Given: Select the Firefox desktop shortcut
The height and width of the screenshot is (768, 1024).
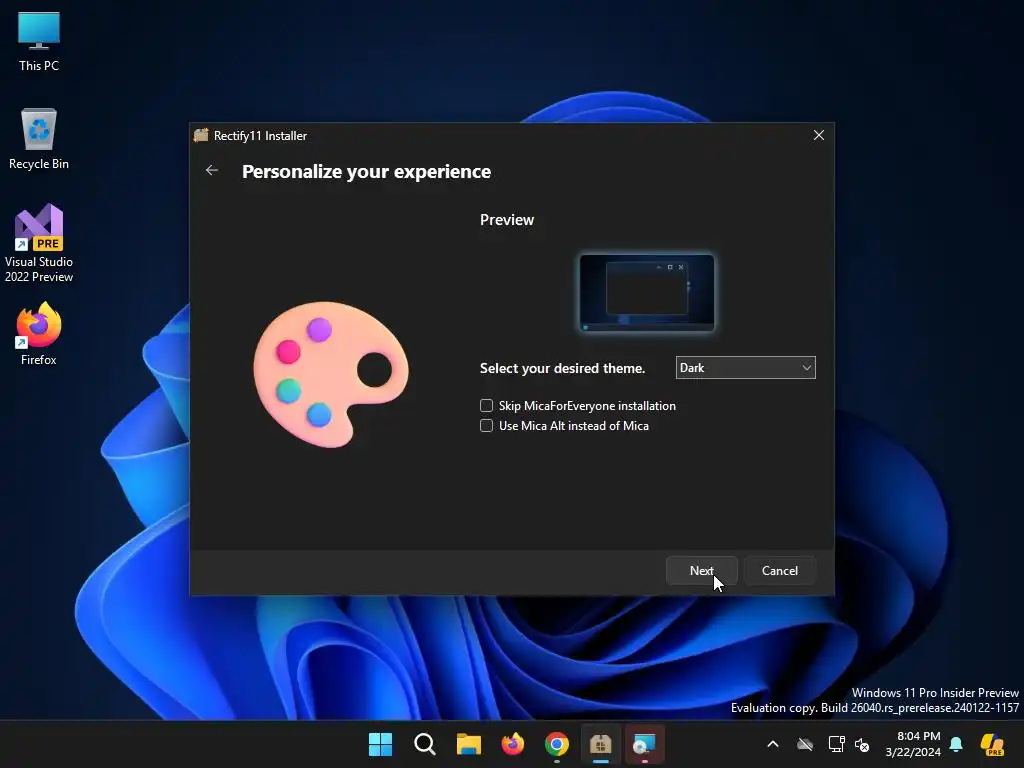Looking at the screenshot, I should pos(39,334).
